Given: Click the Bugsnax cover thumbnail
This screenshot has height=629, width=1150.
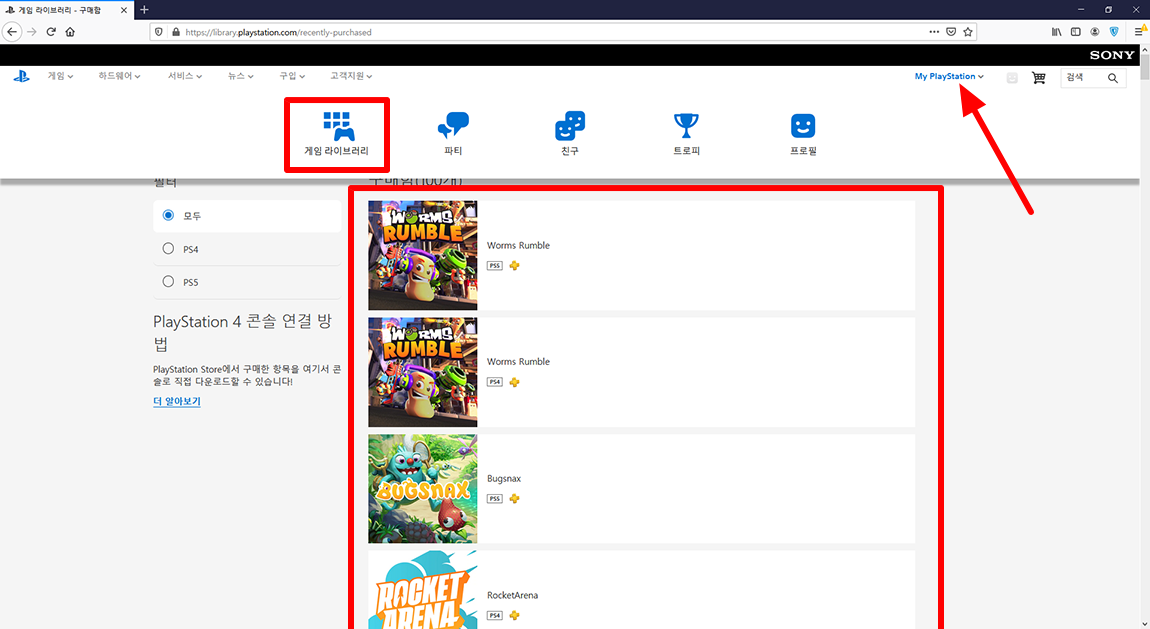Looking at the screenshot, I should 422,489.
